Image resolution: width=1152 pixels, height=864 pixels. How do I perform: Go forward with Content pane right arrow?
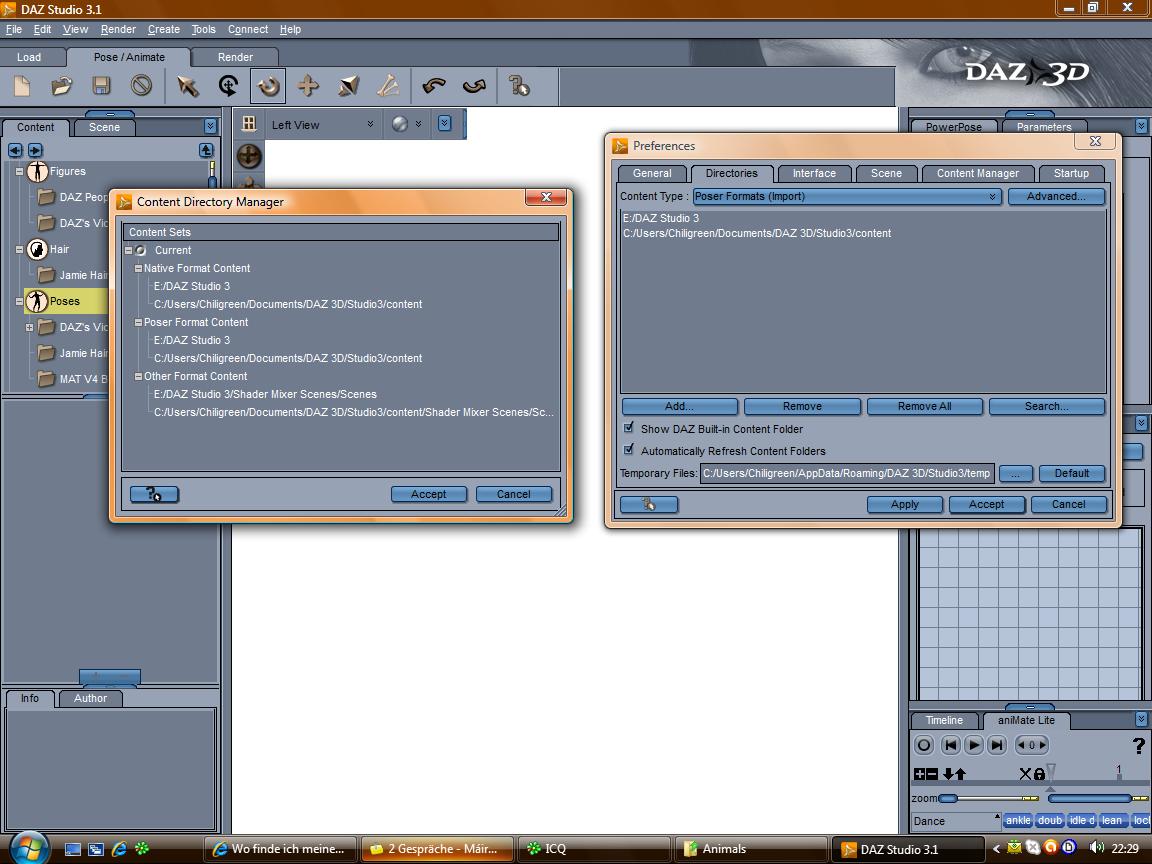pyautogui.click(x=35, y=150)
